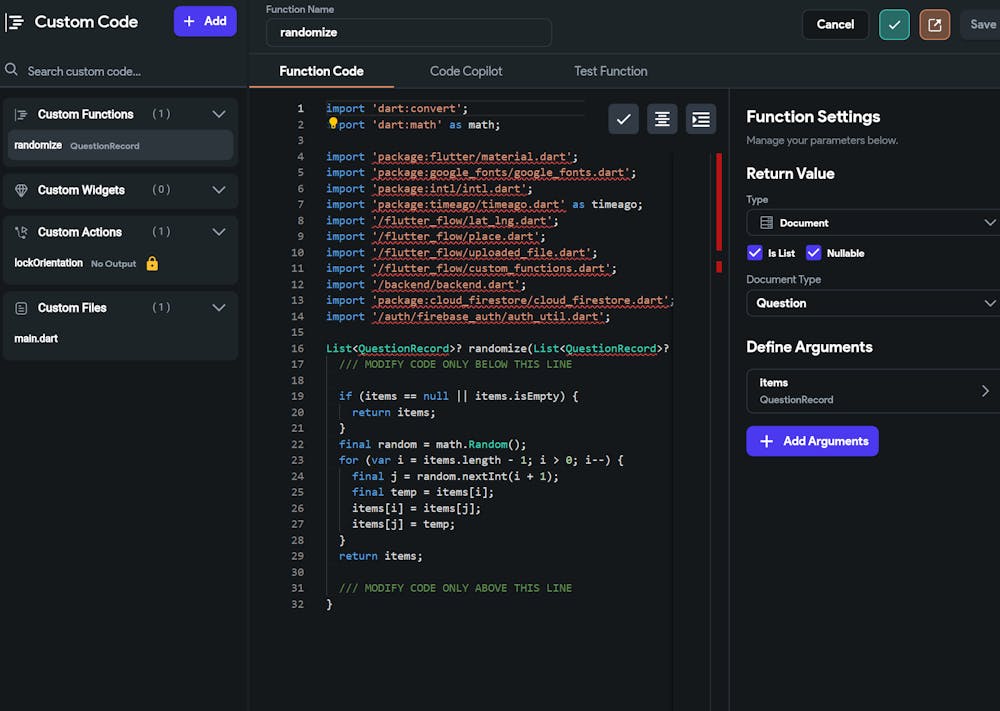
Task: Click the indent code icon in editor
Action: [701, 119]
